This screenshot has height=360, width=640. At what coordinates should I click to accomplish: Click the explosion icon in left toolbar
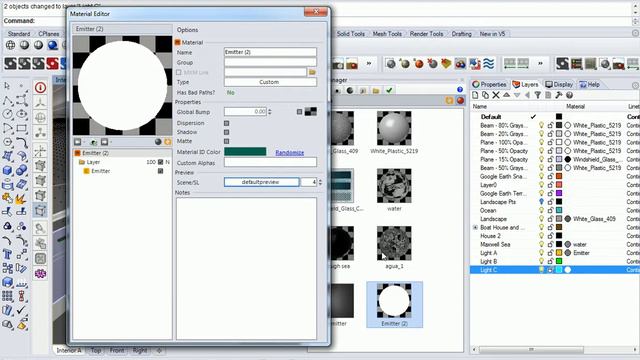[x=21, y=198]
